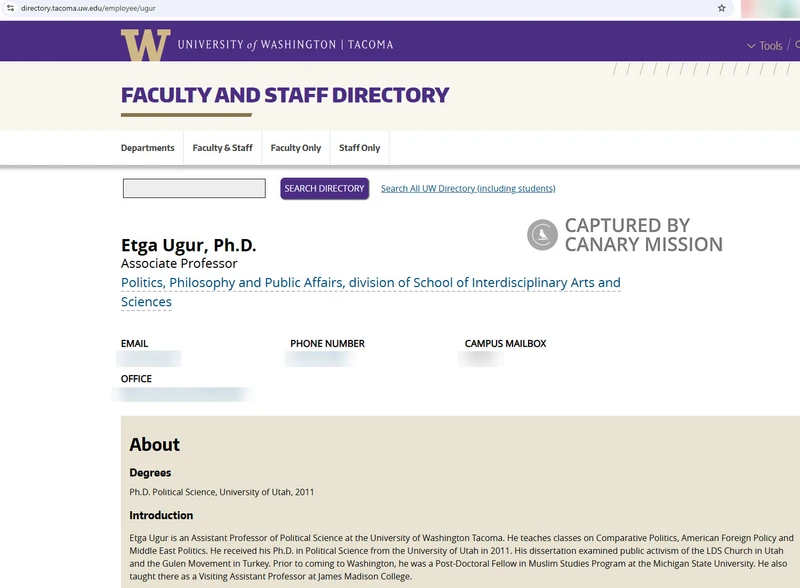Click the Etga Ugur, Ph.D. name heading
Viewport: 800px width, 588px height.
tap(188, 246)
